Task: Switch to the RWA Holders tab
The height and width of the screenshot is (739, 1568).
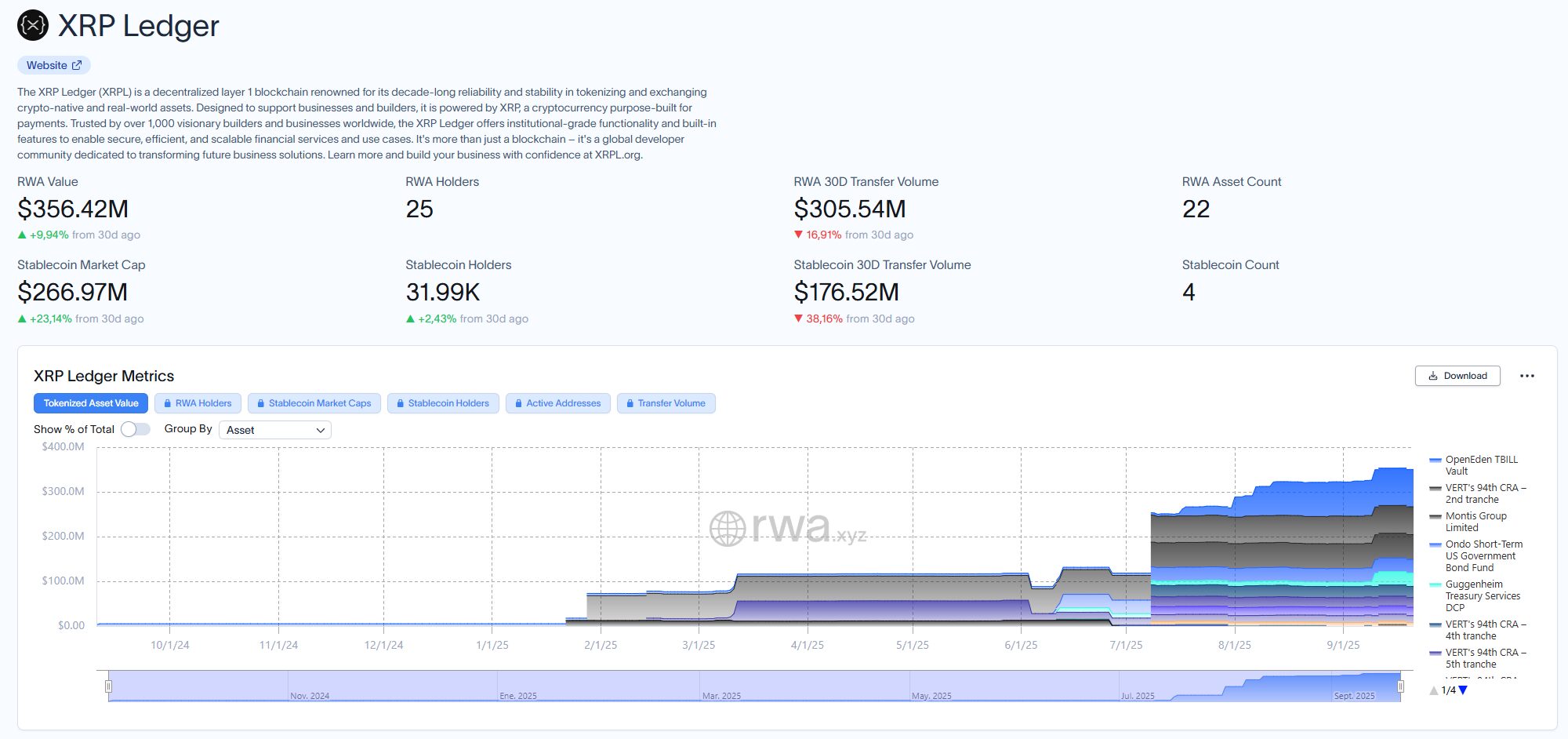Action: click(198, 403)
